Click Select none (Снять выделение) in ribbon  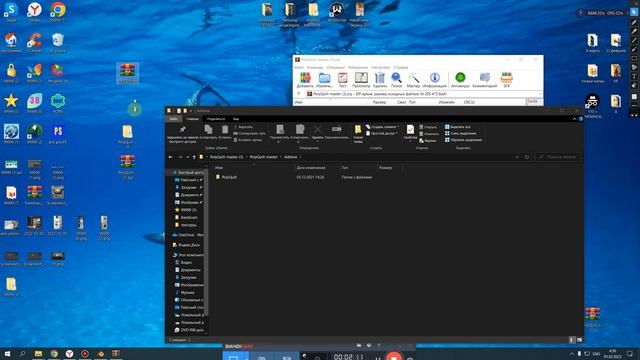460,133
